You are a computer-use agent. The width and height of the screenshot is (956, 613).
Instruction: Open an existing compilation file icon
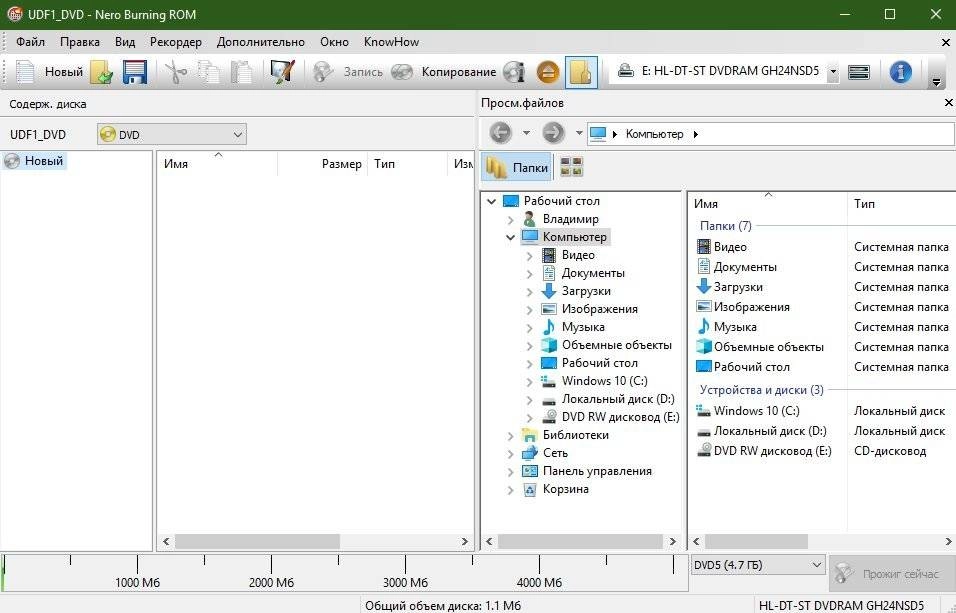click(x=102, y=72)
